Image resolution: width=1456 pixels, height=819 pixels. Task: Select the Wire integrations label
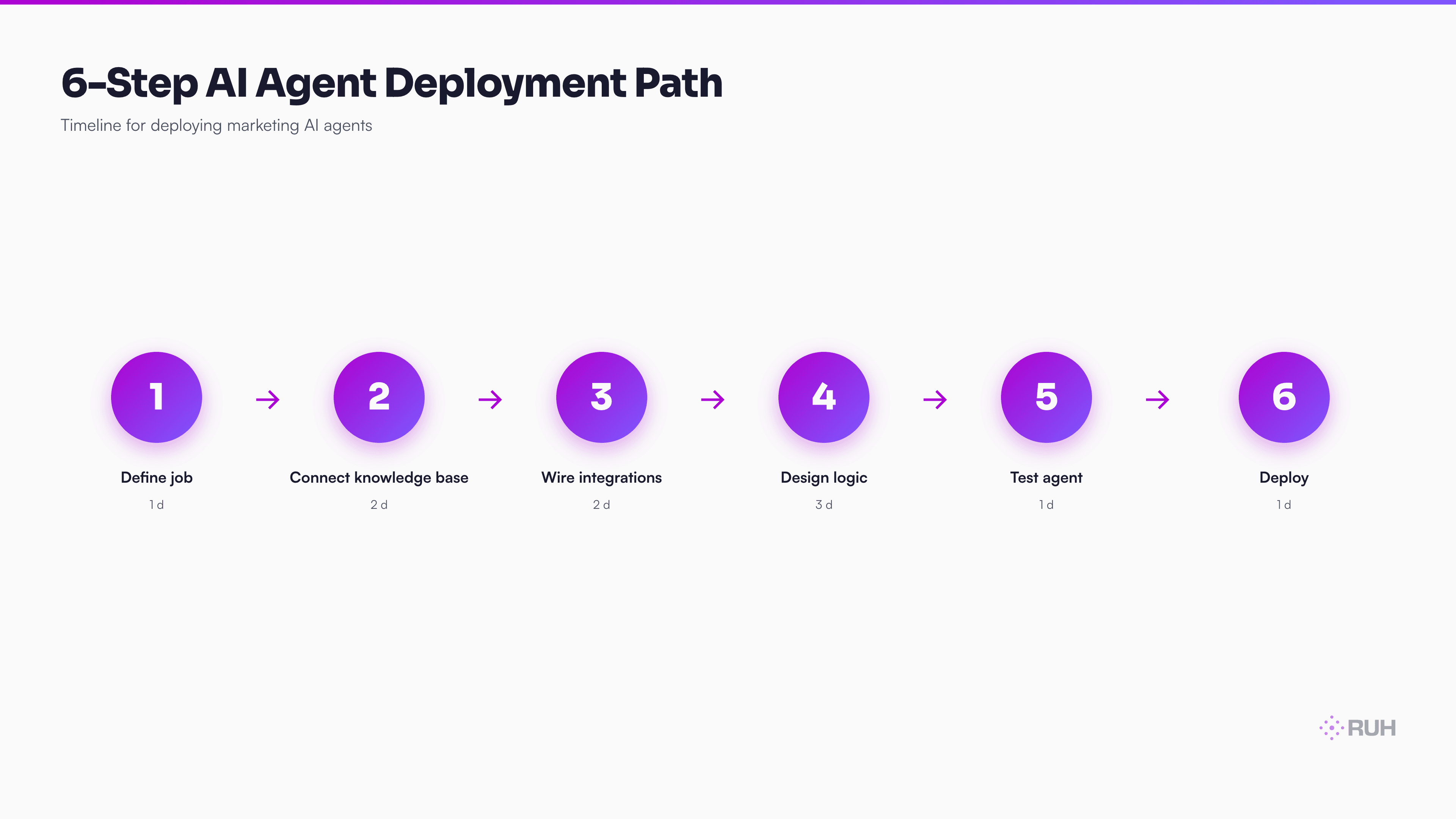click(x=601, y=477)
